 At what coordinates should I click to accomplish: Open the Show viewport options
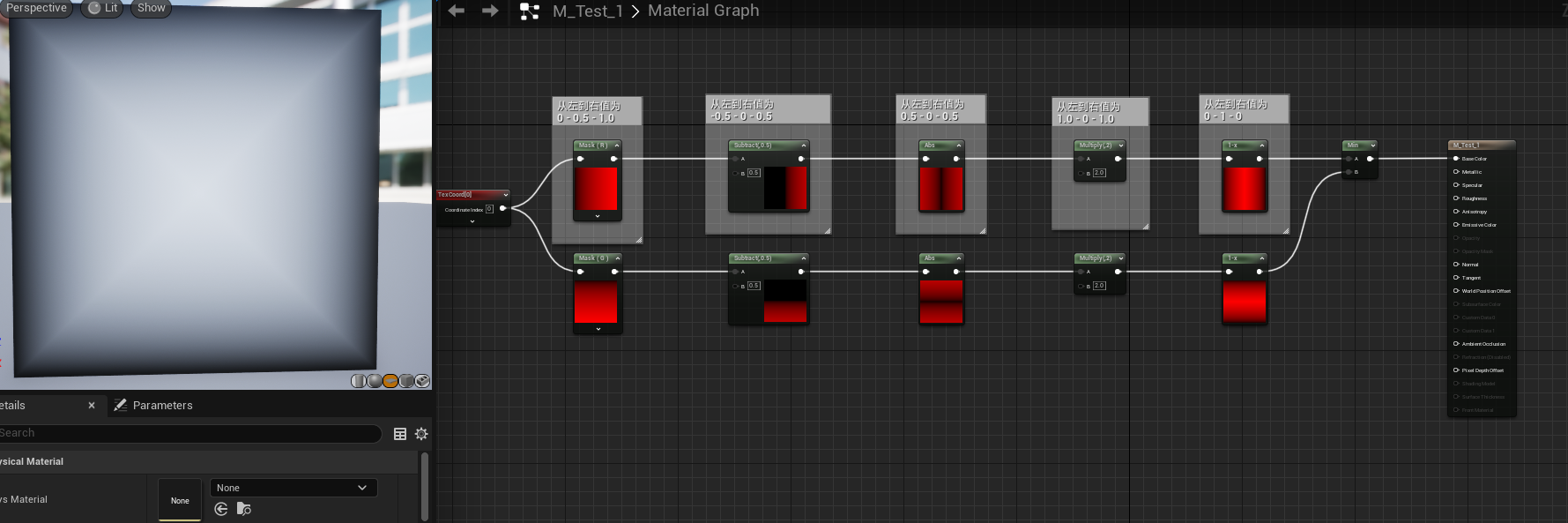151,8
